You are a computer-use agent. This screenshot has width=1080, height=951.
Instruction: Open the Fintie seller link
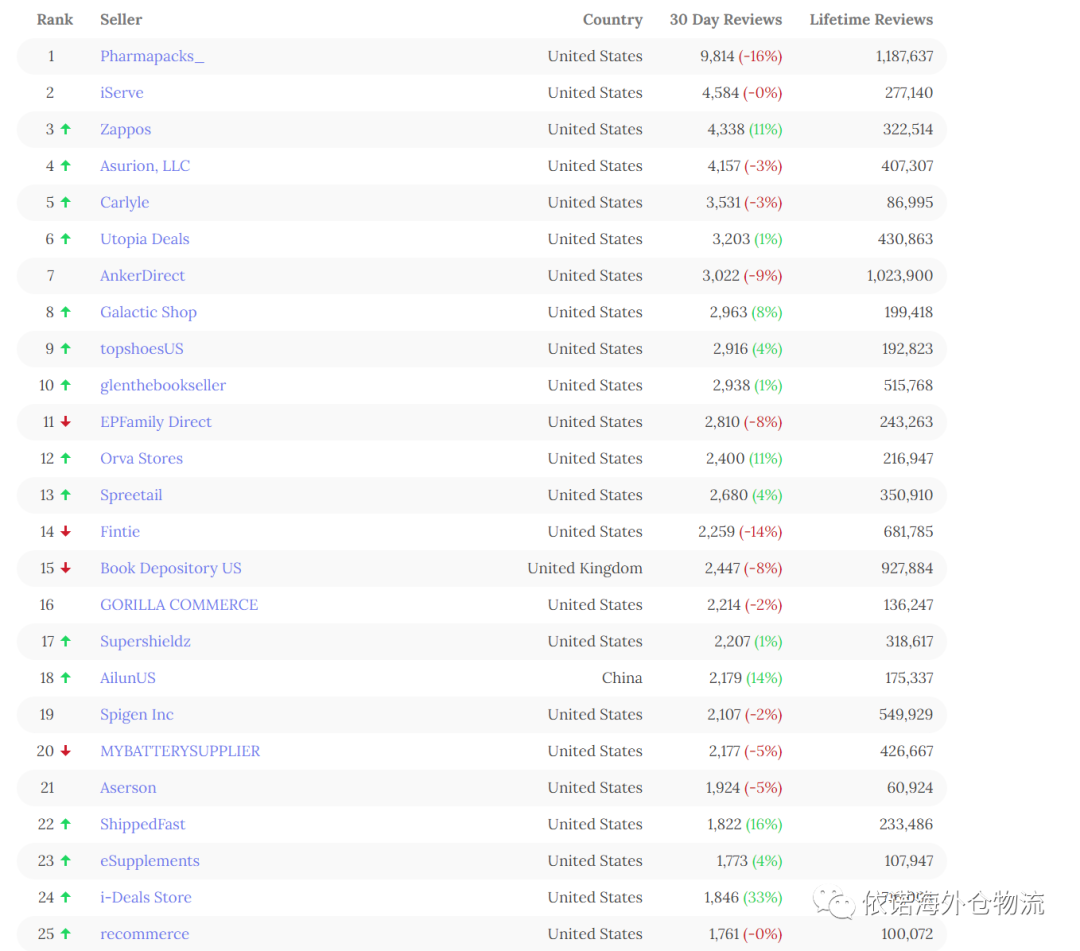tap(120, 531)
